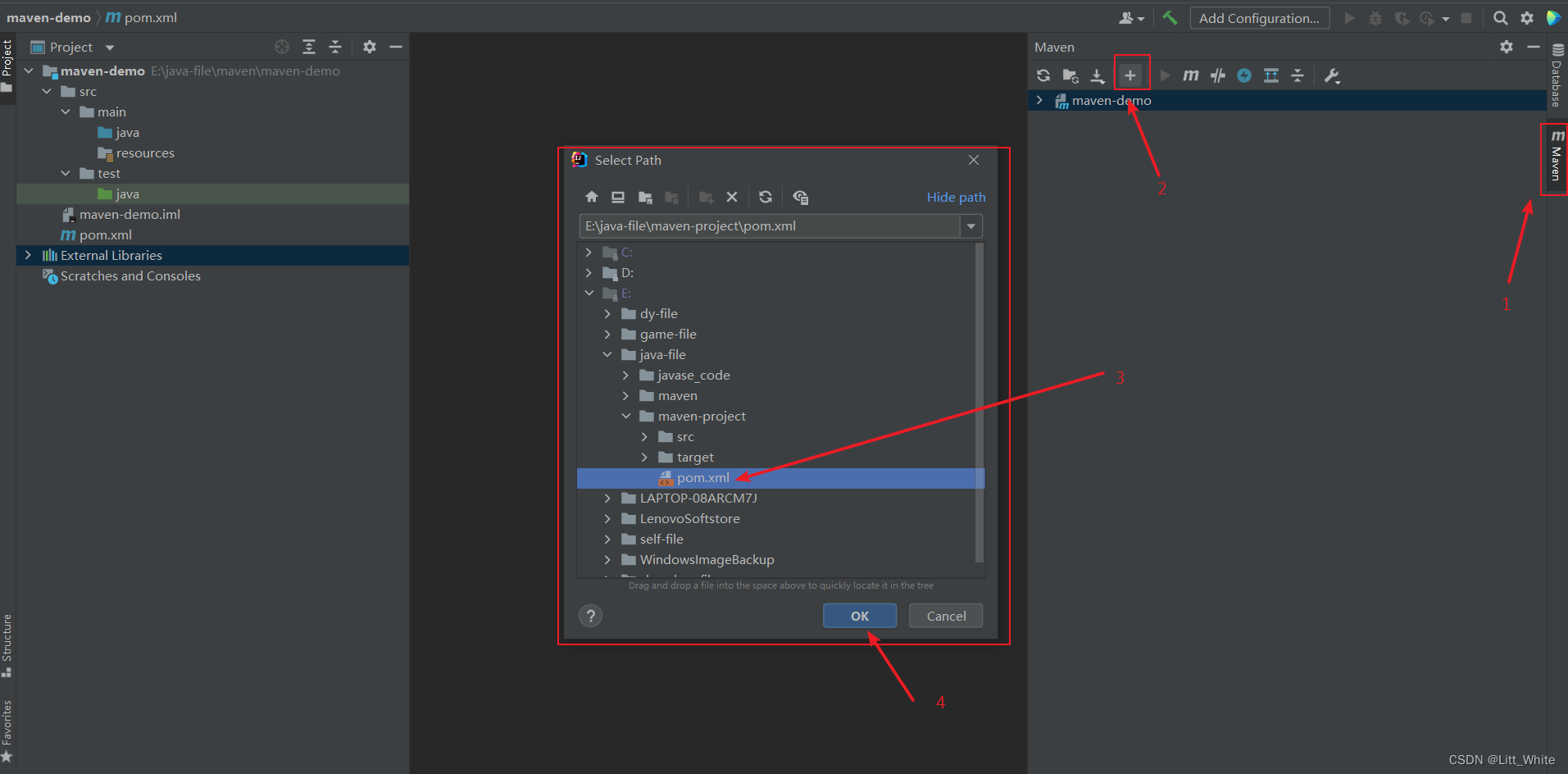Click Delete X icon in Select Path toolbar

click(x=732, y=197)
